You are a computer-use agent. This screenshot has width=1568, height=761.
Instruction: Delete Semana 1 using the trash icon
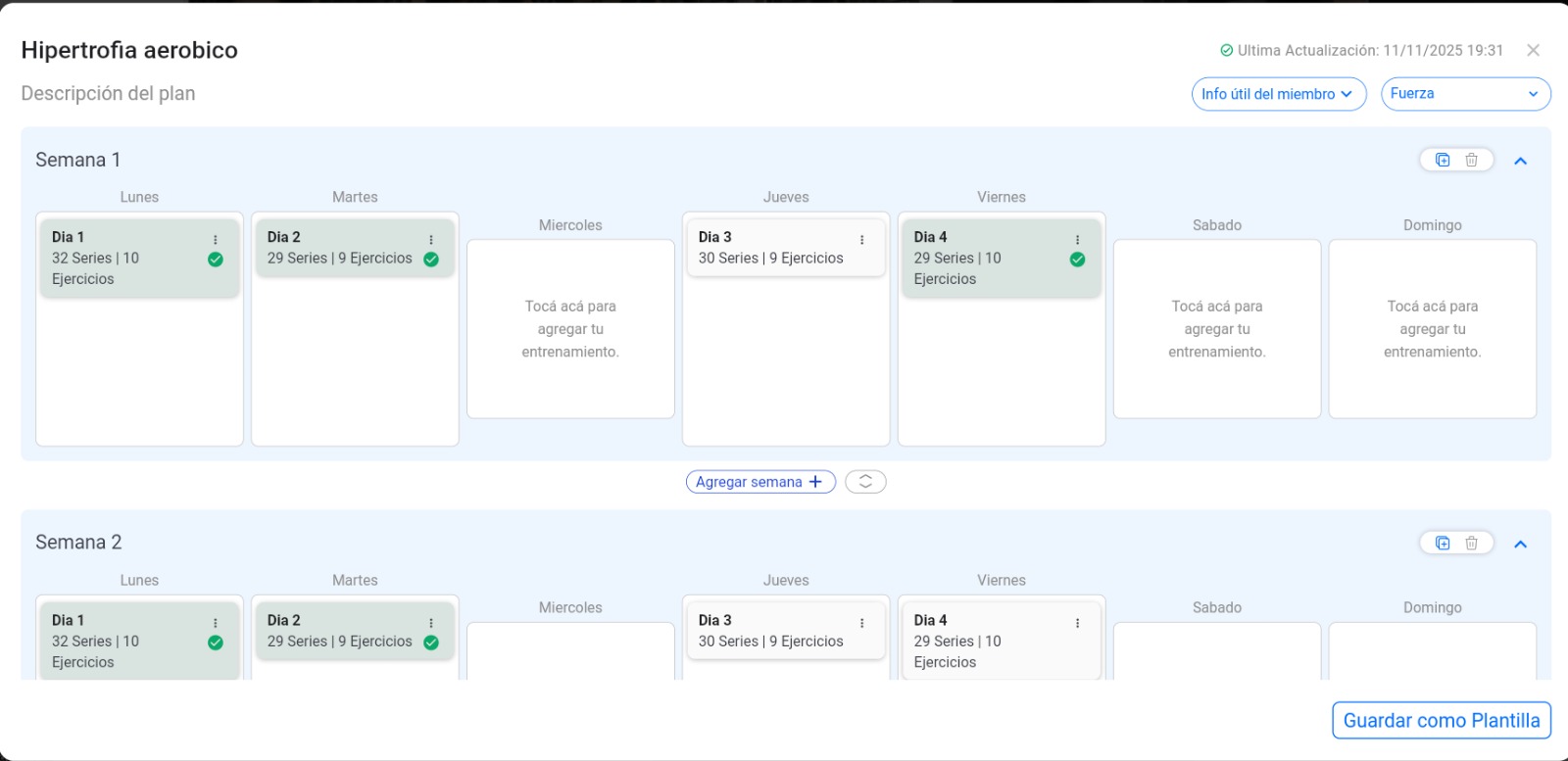[1471, 160]
